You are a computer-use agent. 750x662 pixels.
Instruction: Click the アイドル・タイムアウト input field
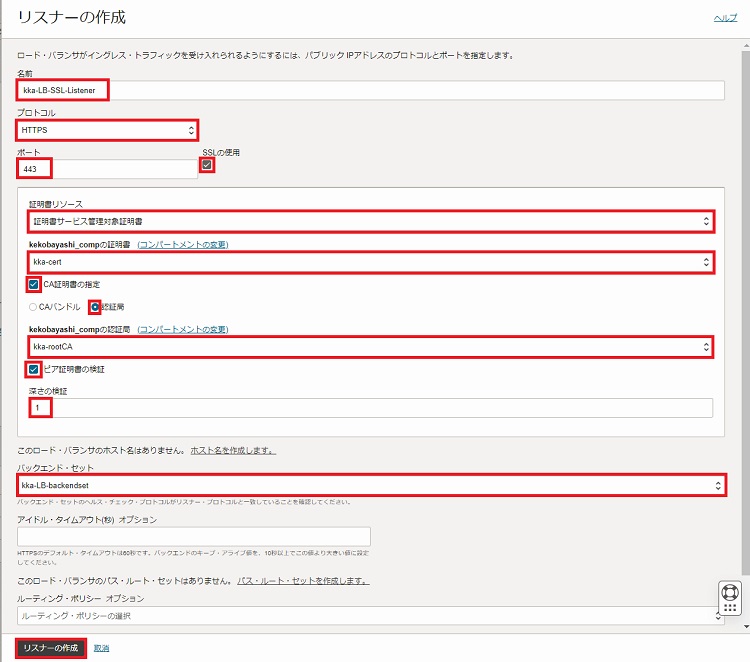tap(194, 537)
